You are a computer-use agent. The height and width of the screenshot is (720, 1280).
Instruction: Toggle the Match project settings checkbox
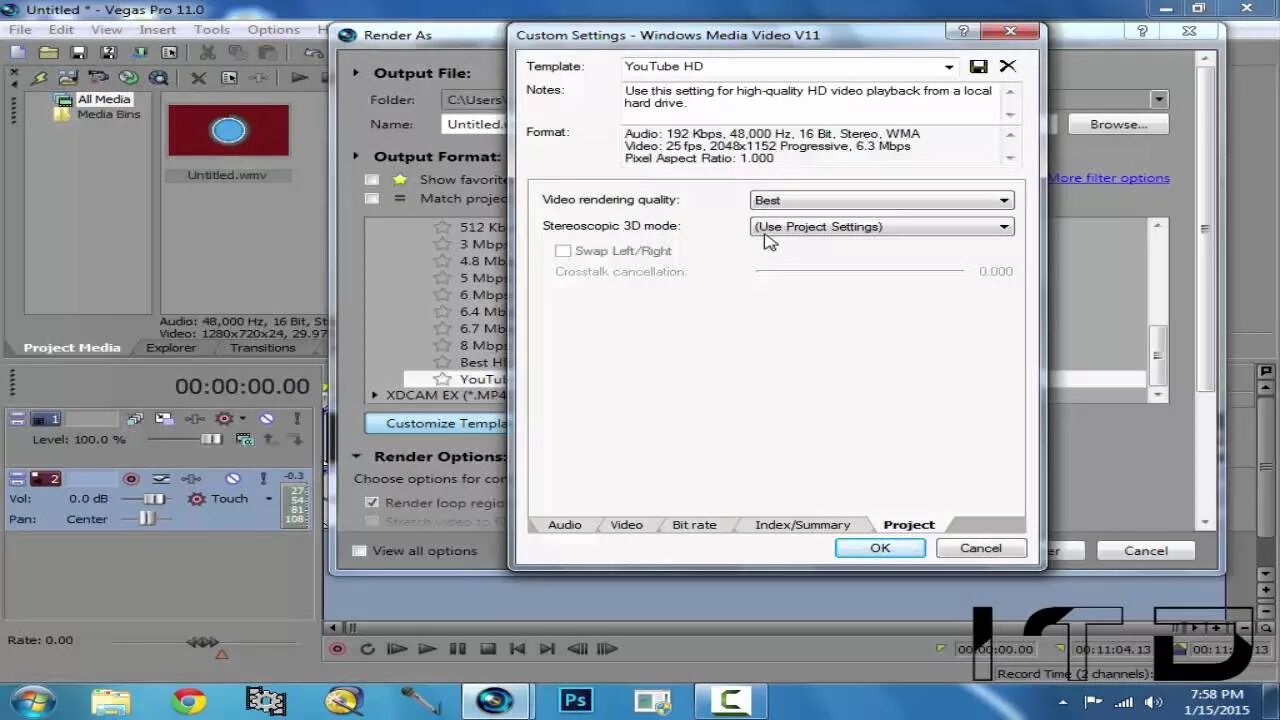[x=372, y=198]
